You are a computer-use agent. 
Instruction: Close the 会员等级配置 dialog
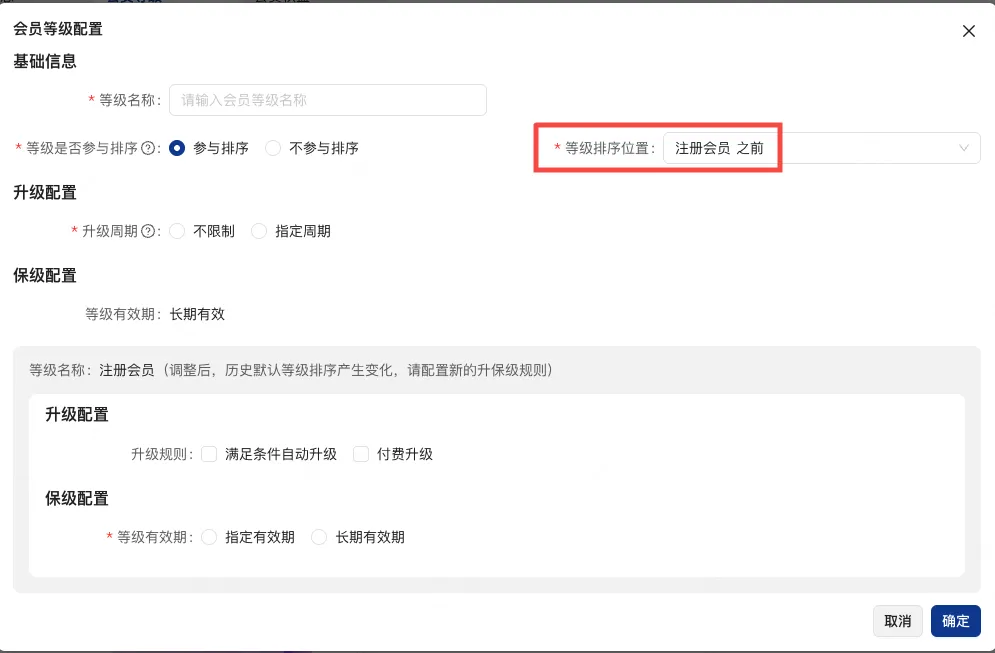[x=968, y=31]
